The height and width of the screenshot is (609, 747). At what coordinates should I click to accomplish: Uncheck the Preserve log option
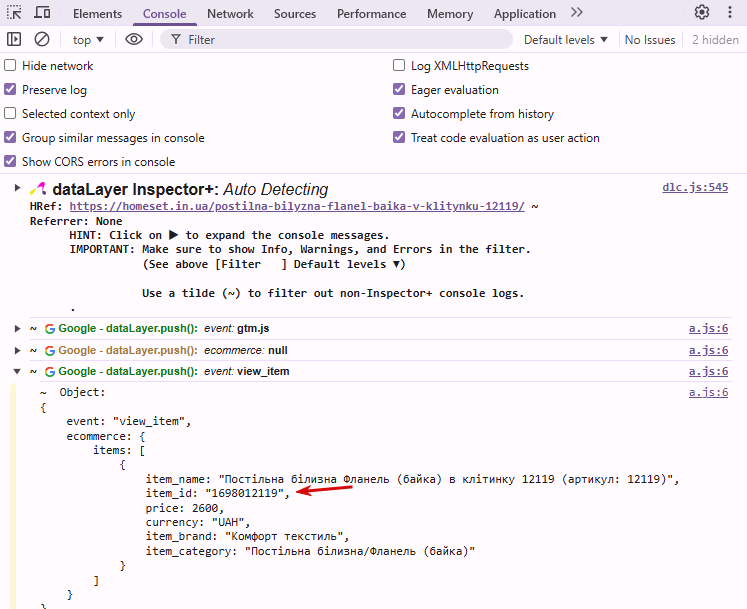click(11, 90)
